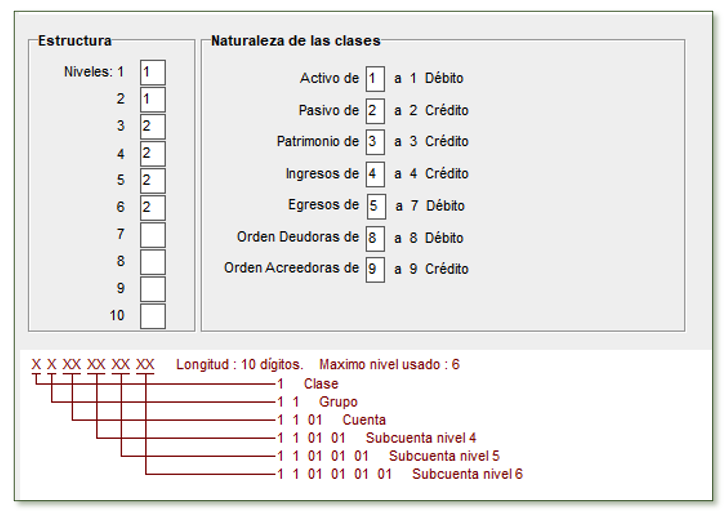
Task: Focus the empty level 7 field
Action: coord(152,235)
